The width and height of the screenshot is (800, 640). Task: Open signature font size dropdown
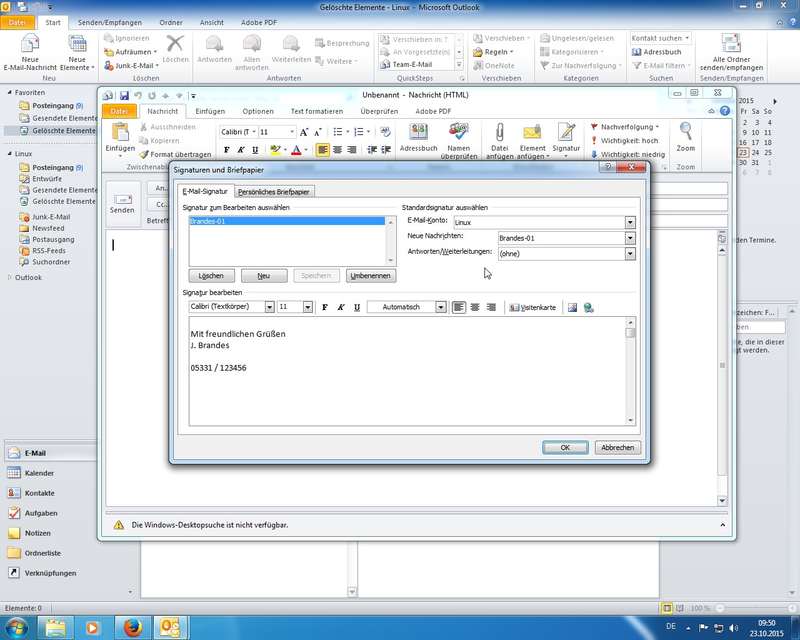pos(307,307)
